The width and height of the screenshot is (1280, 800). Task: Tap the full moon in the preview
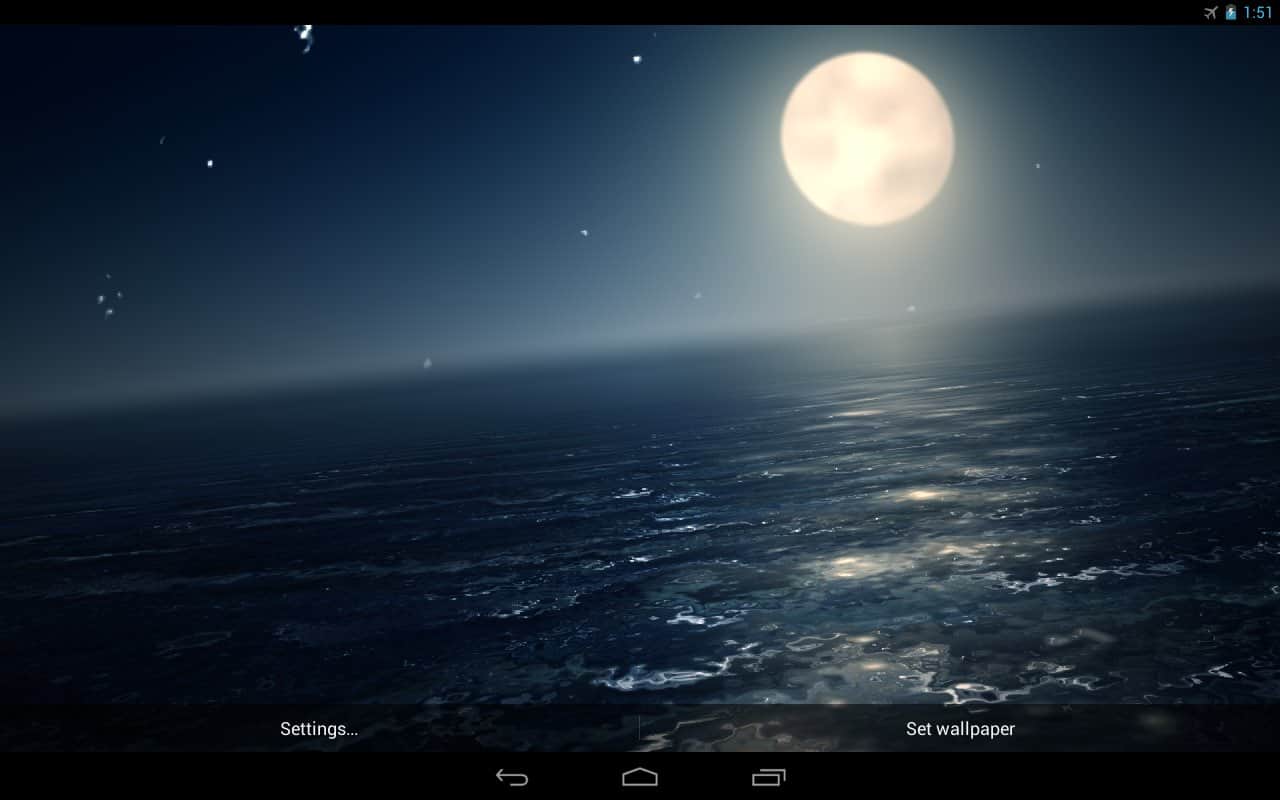pos(867,138)
